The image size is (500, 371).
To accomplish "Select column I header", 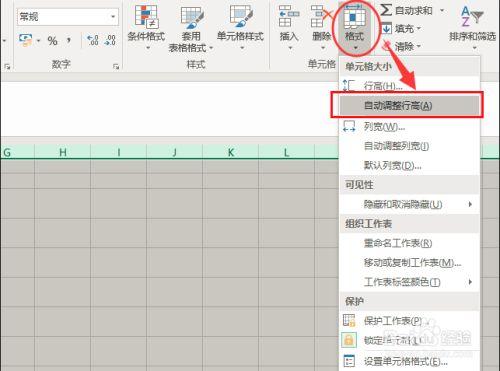I will click(x=119, y=152).
